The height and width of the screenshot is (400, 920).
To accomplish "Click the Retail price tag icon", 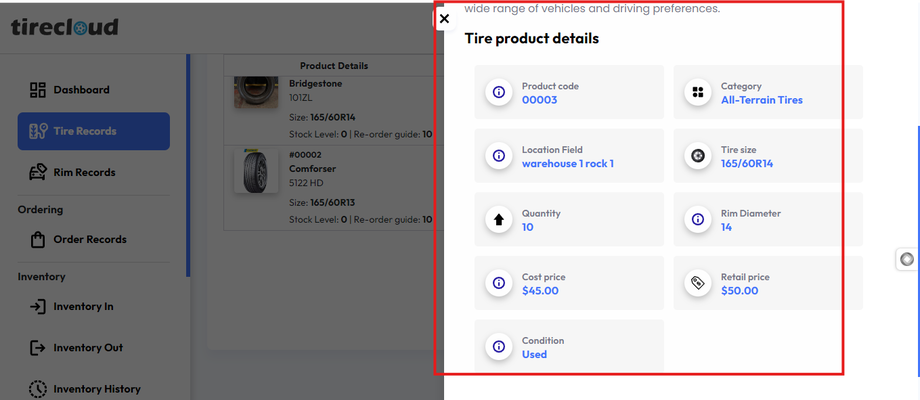I will (x=697, y=284).
